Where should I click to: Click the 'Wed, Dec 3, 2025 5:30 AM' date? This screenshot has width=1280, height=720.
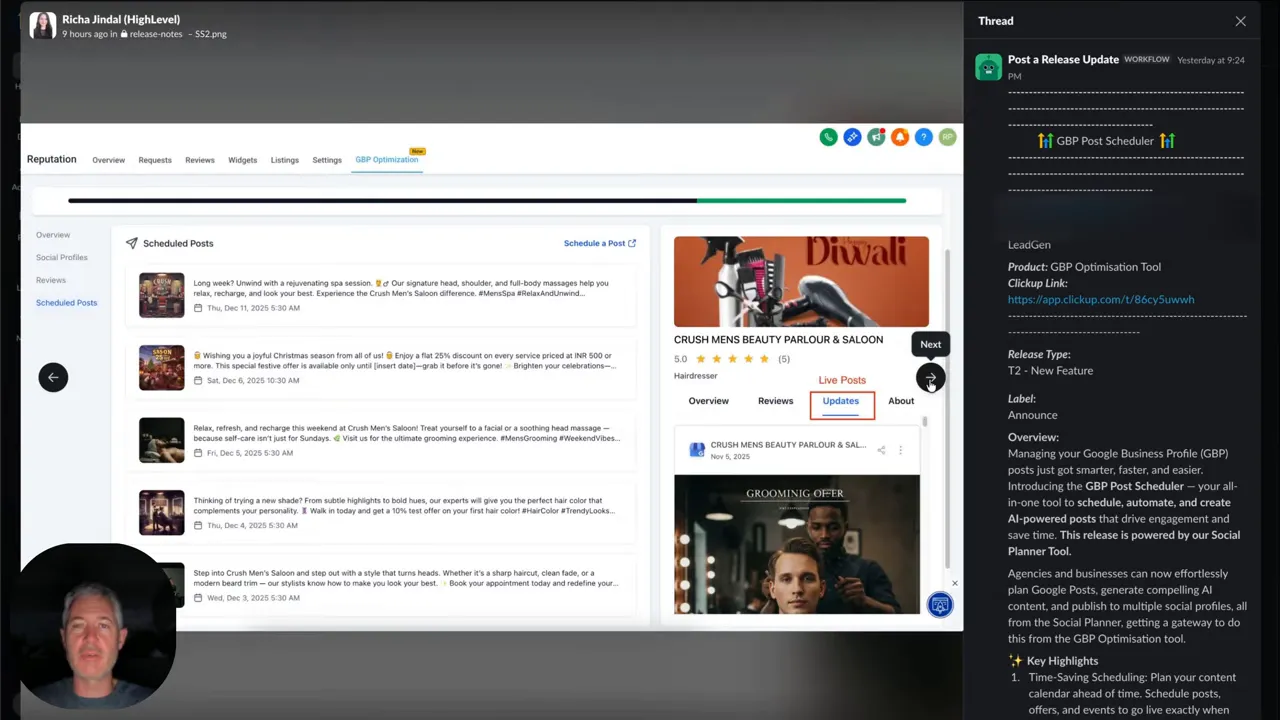pyautogui.click(x=253, y=598)
